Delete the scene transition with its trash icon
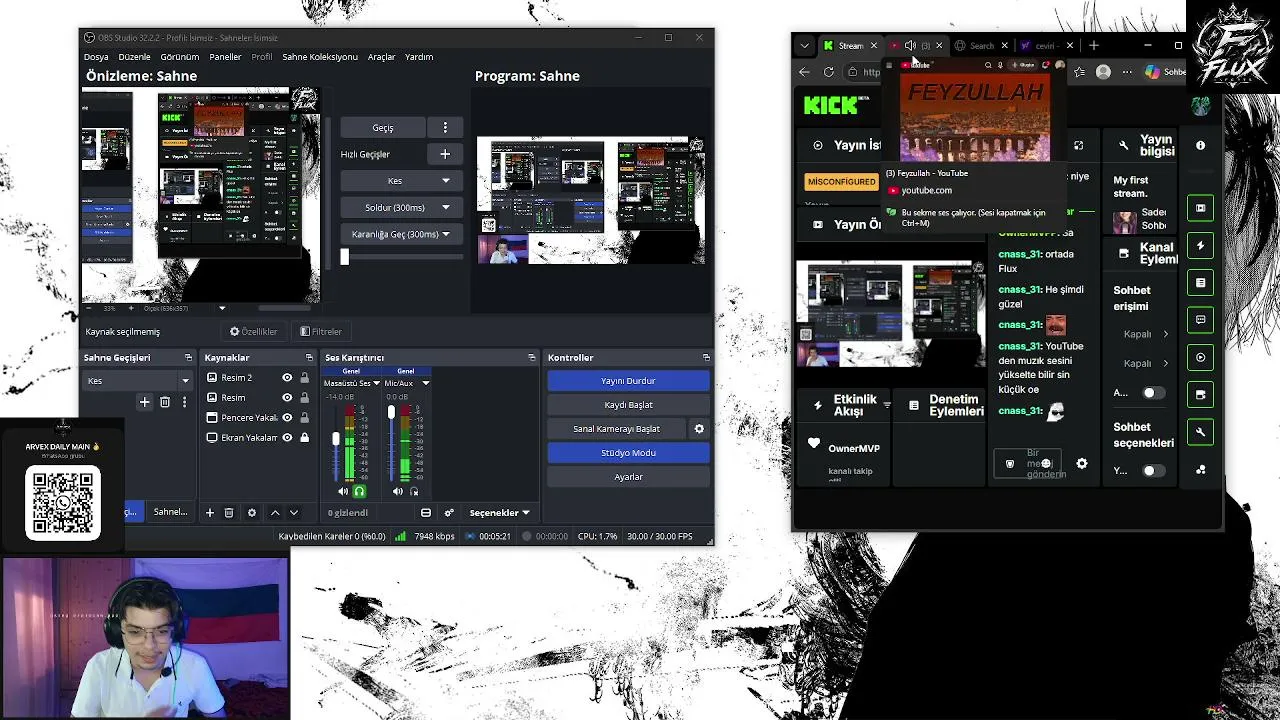1280x720 pixels. [165, 402]
